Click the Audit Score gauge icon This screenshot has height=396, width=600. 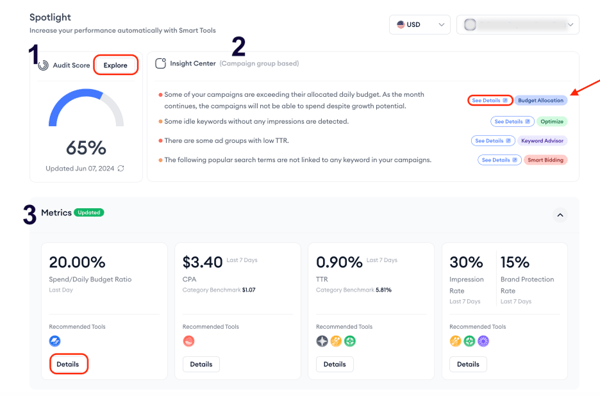(43, 65)
